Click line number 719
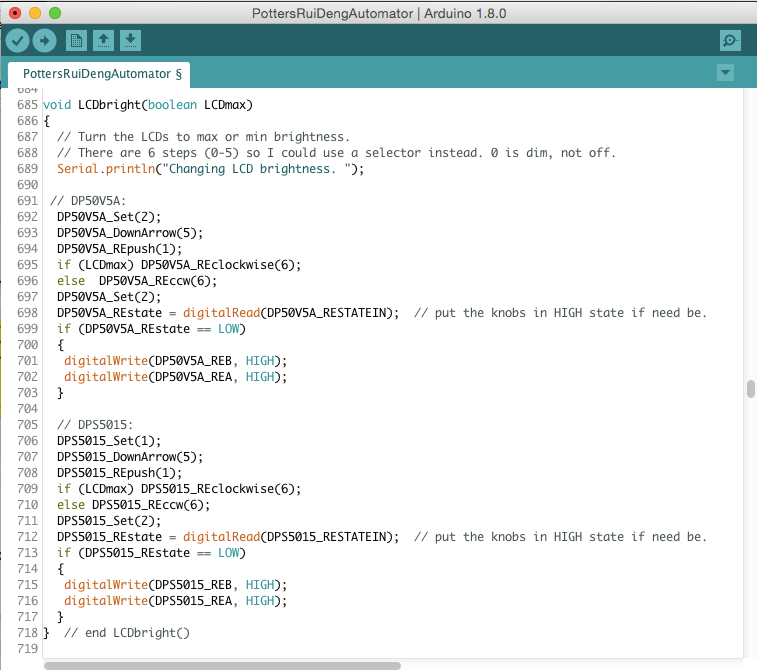757x670 pixels. click(x=28, y=648)
